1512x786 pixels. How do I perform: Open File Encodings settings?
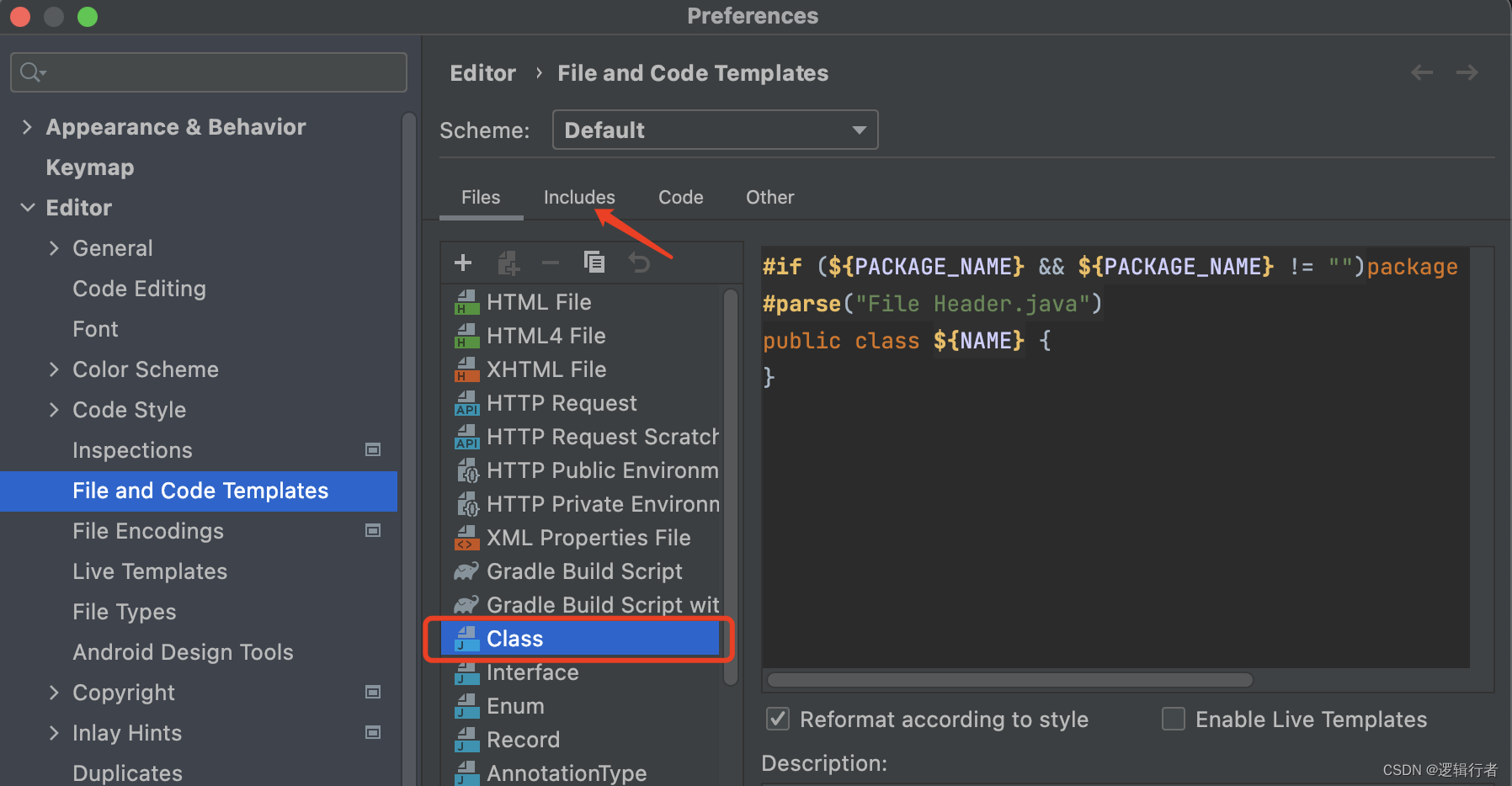tap(148, 531)
